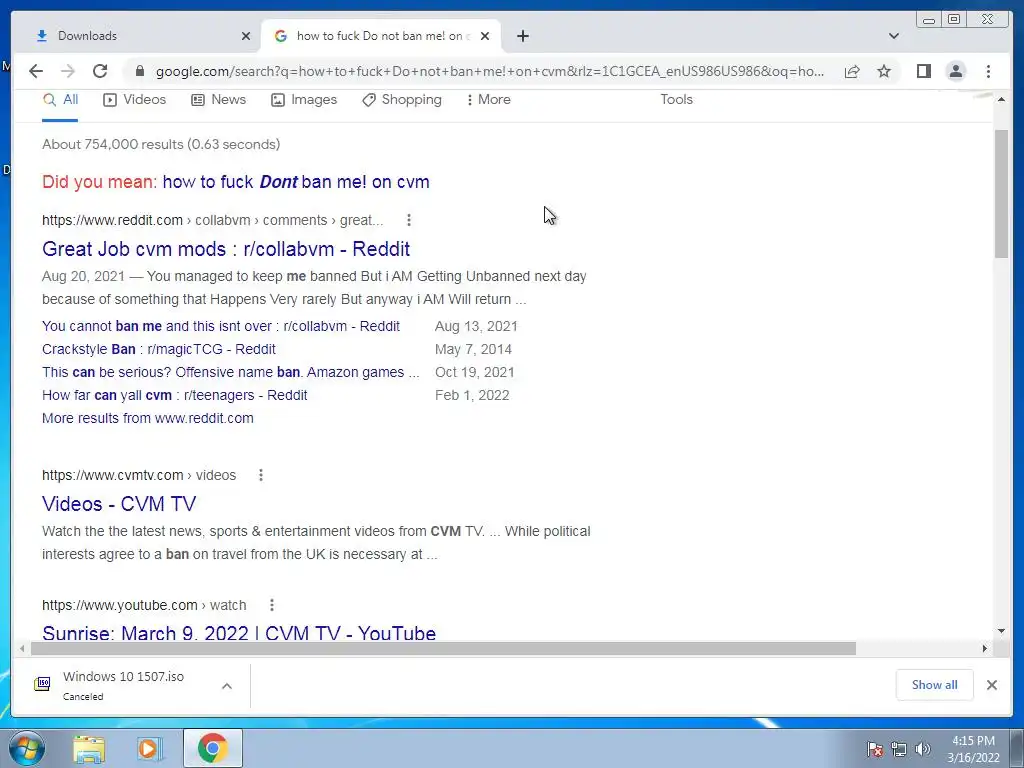Open Crackstyle Ban r/magicTCG link

[x=159, y=349]
